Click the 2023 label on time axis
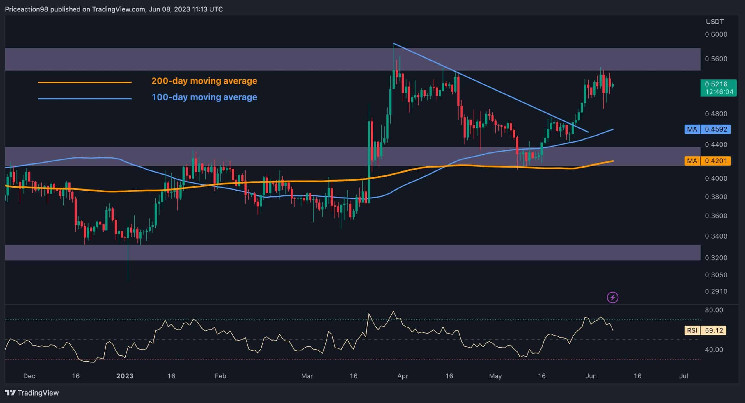Image resolution: width=745 pixels, height=403 pixels. pos(125,376)
